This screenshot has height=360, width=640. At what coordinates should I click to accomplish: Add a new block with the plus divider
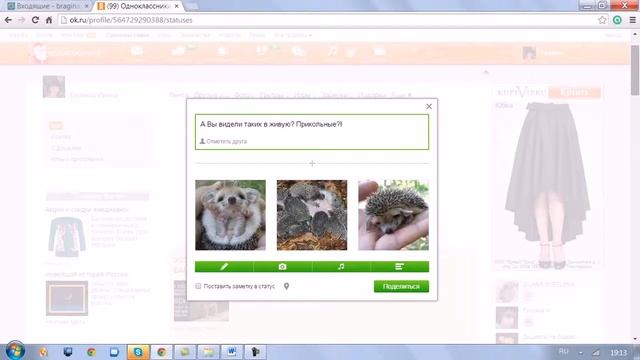(x=312, y=163)
